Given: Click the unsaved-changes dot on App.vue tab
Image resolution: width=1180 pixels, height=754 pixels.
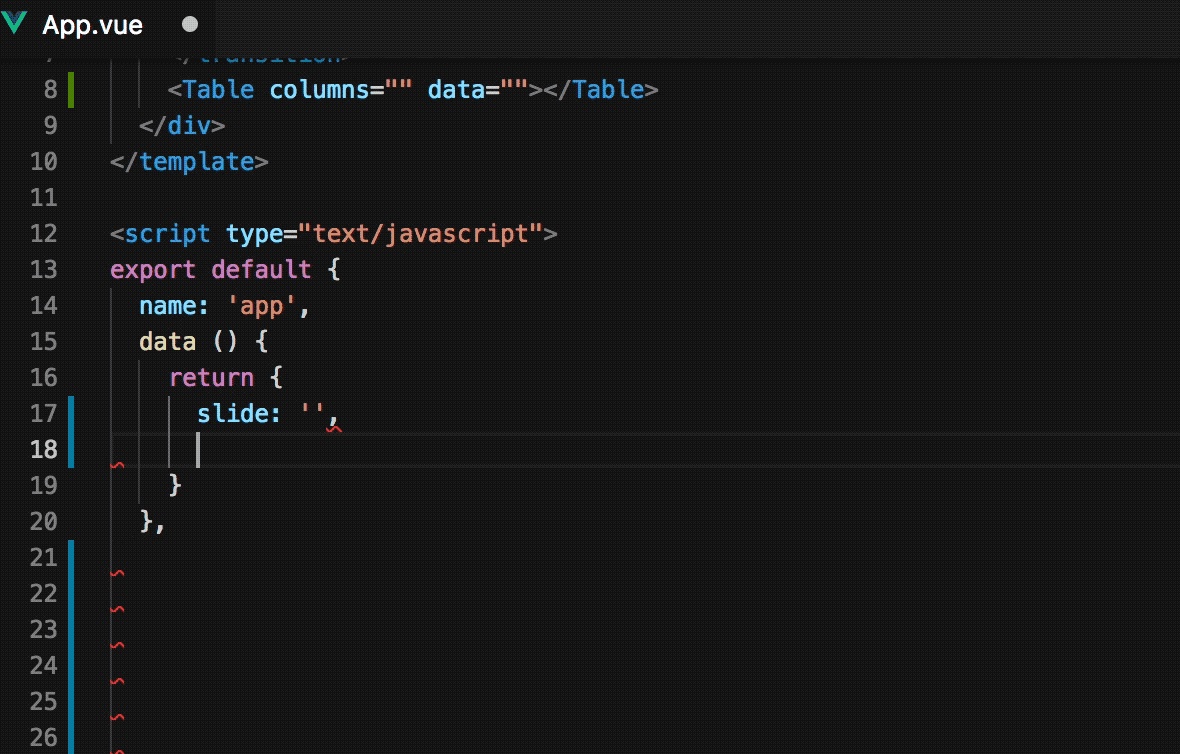Looking at the screenshot, I should tap(191, 25).
